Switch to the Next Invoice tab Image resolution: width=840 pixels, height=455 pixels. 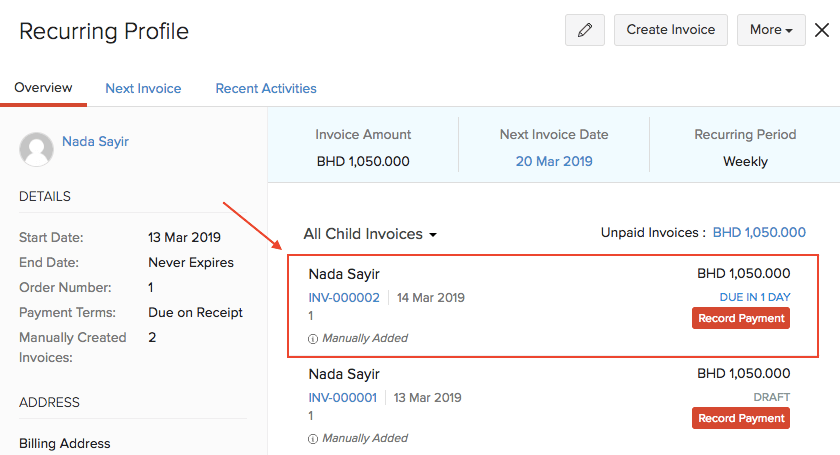click(x=143, y=88)
